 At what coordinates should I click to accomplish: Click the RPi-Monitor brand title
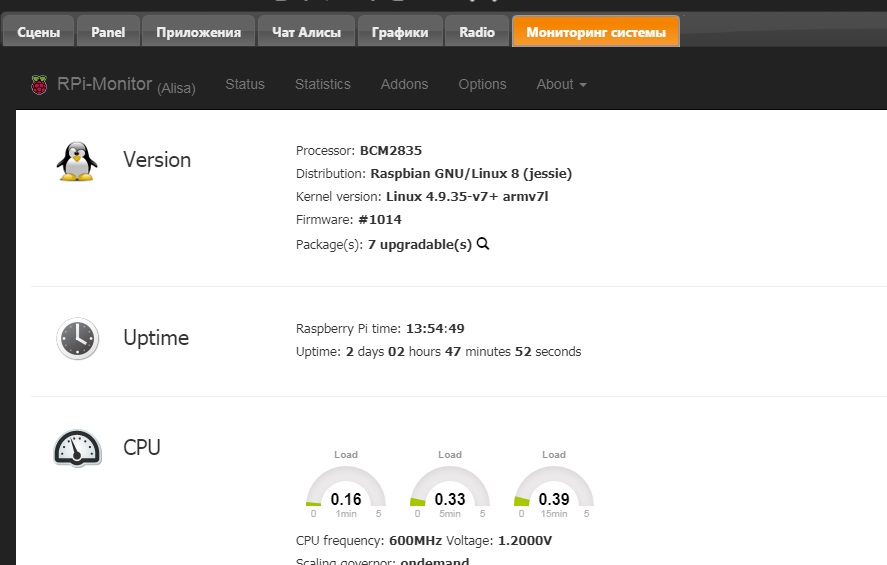105,84
